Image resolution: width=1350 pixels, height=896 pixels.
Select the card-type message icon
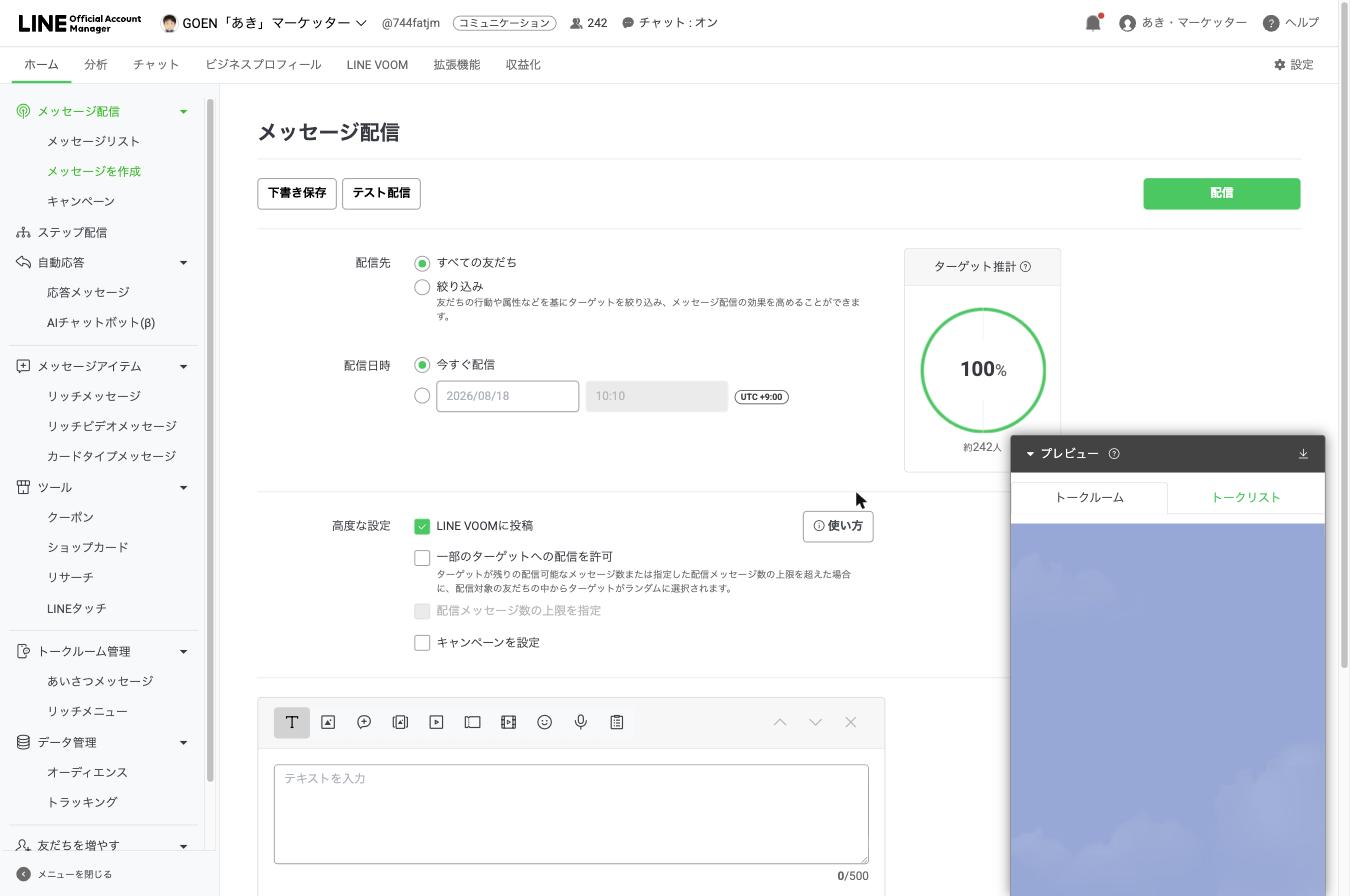tap(472, 722)
